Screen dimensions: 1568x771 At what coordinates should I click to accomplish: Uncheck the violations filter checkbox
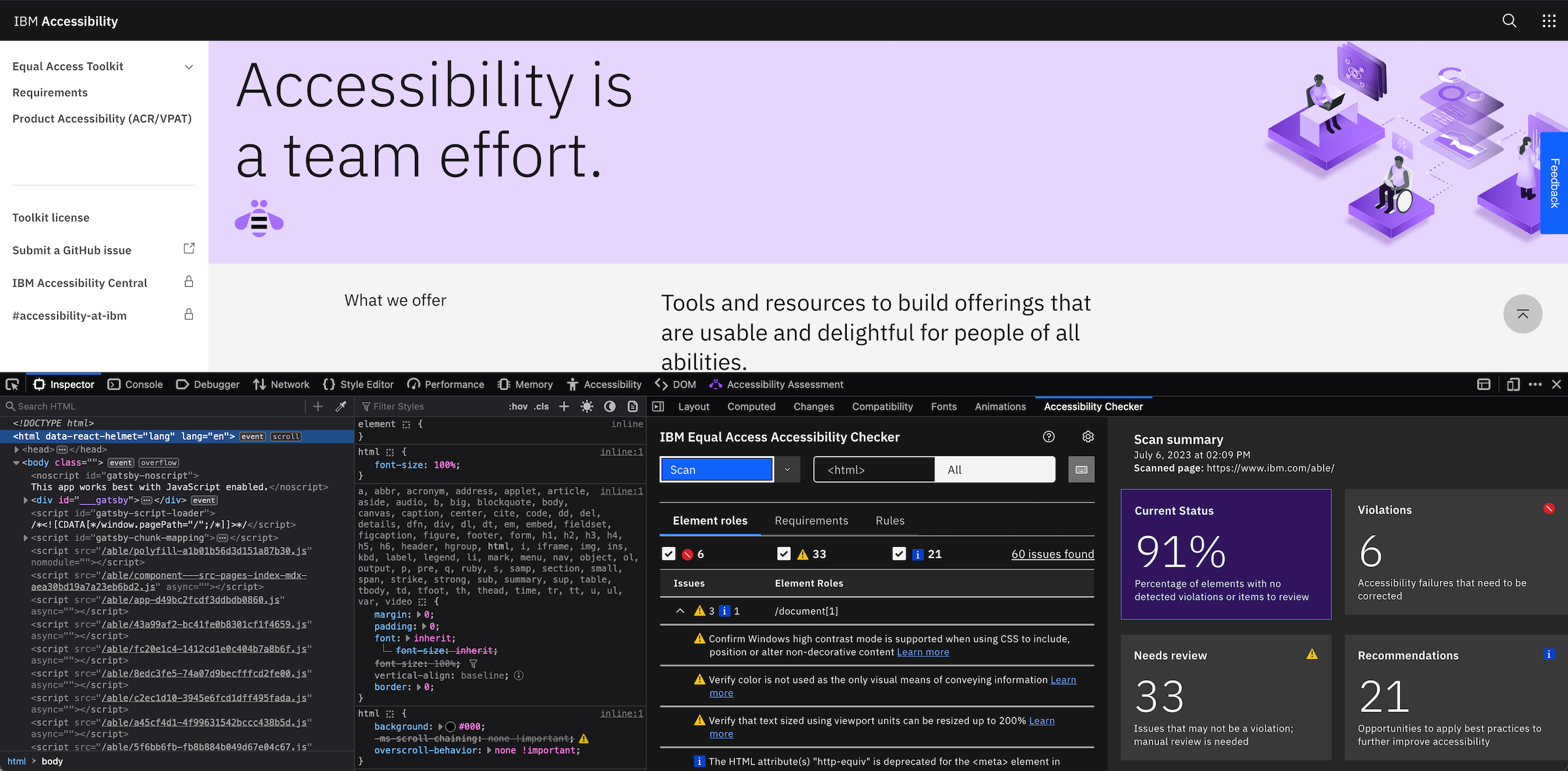pyautogui.click(x=668, y=554)
